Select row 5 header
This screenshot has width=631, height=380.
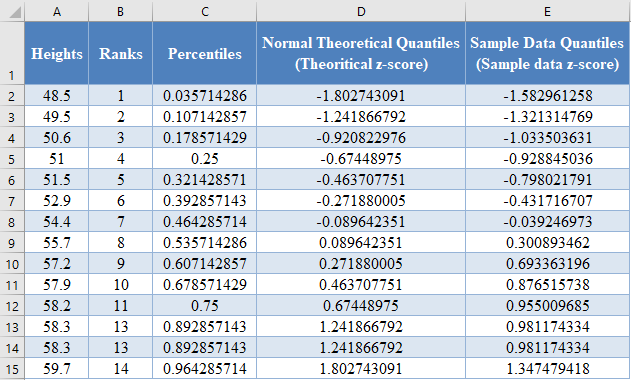(x=12, y=159)
